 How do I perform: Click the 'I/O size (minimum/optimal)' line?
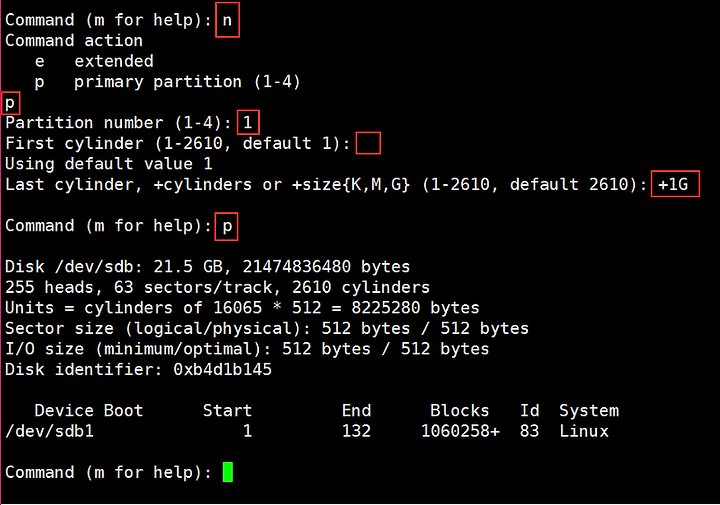[x=247, y=349]
